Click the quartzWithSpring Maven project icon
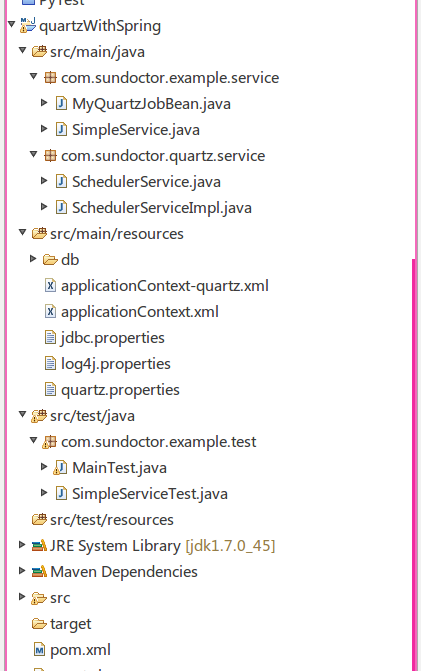Viewport: 421px width, 671px height. [28, 26]
